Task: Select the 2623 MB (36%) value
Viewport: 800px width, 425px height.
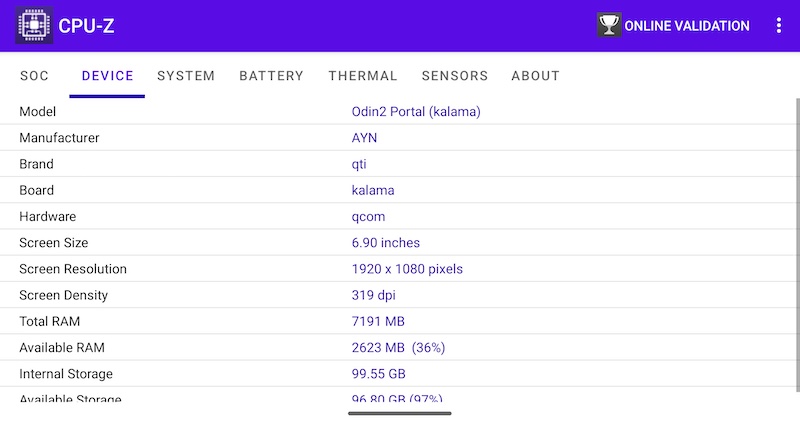Action: pyautogui.click(x=398, y=347)
